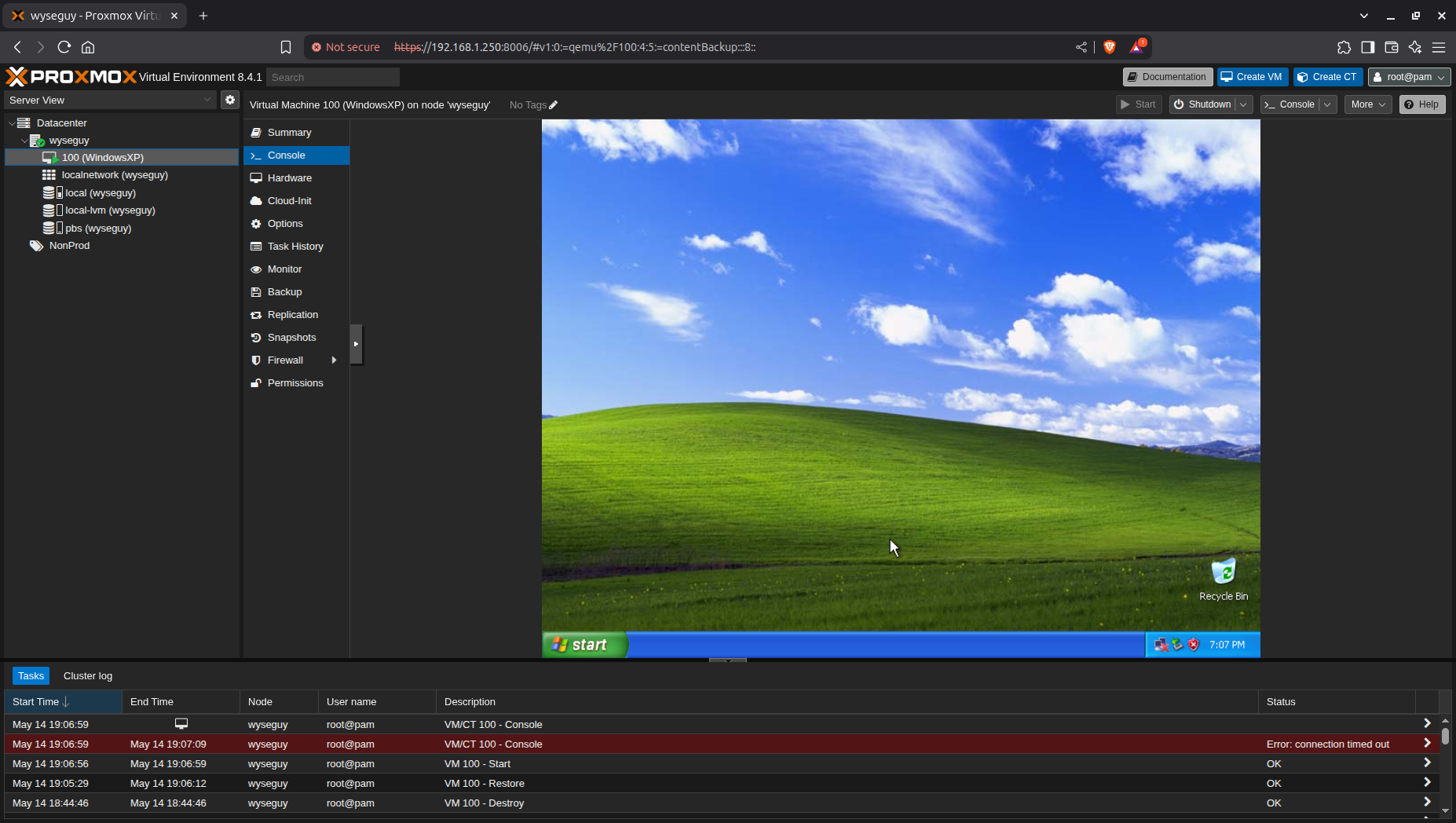Select localnetwork (wyseguy) in tree

(115, 175)
